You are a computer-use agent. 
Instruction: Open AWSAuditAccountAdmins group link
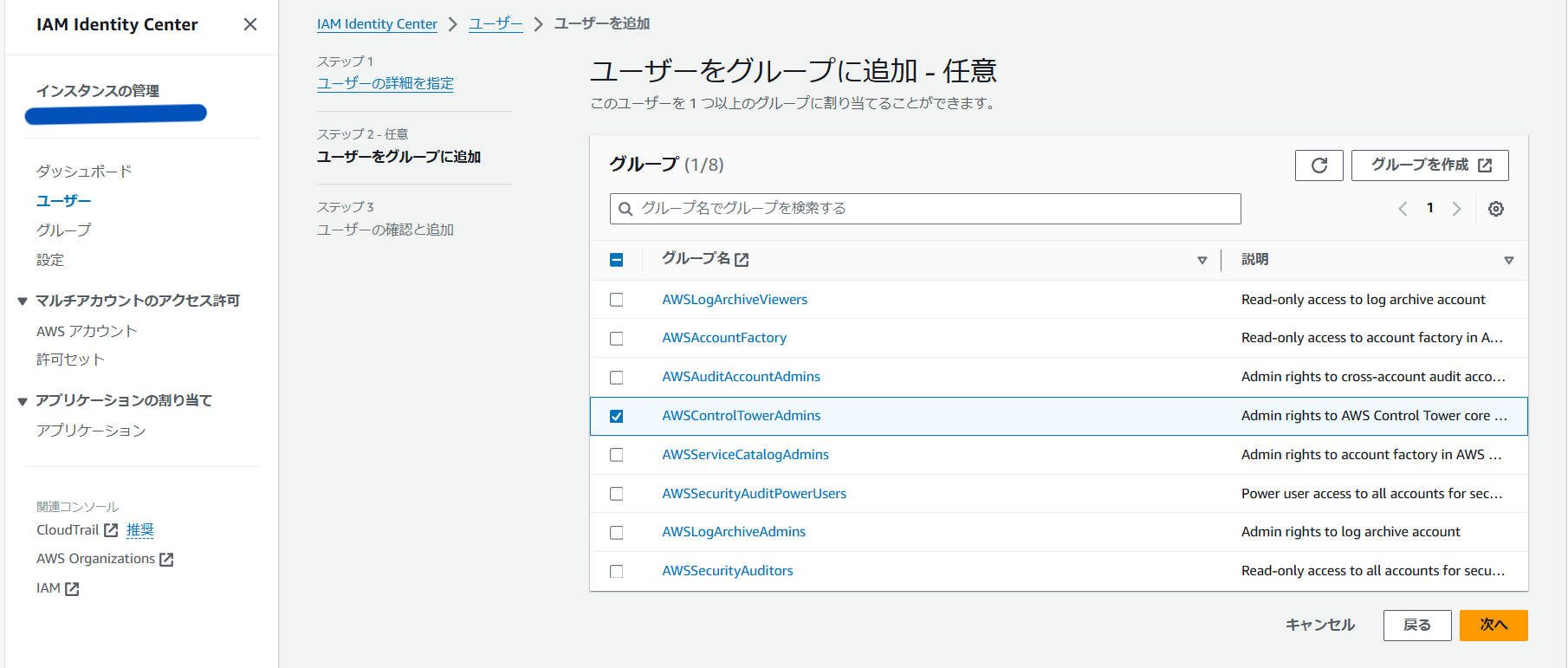coord(742,377)
